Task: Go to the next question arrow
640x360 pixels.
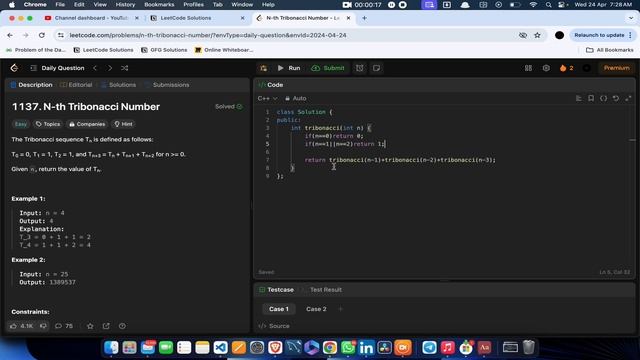Action: [110, 68]
